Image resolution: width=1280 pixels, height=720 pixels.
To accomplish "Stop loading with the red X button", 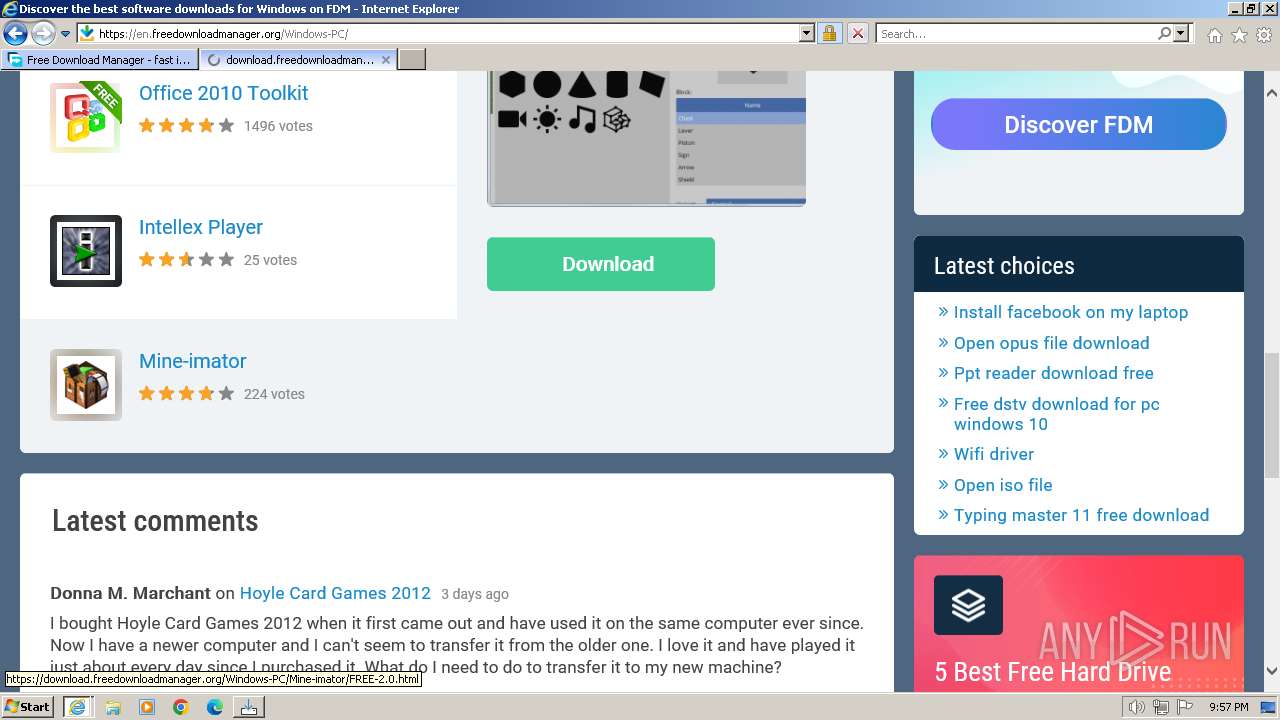I will point(858,33).
